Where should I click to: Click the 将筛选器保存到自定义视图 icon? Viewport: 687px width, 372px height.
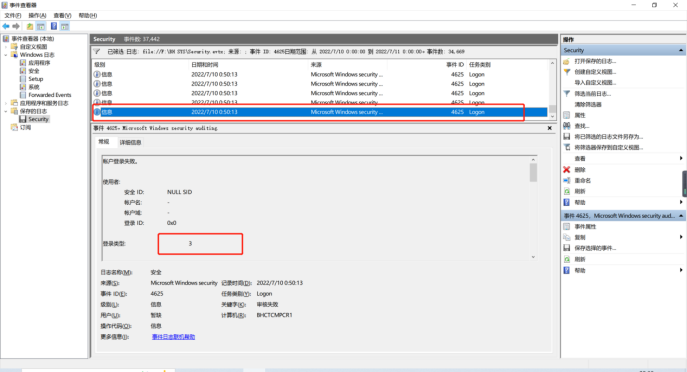coord(567,147)
